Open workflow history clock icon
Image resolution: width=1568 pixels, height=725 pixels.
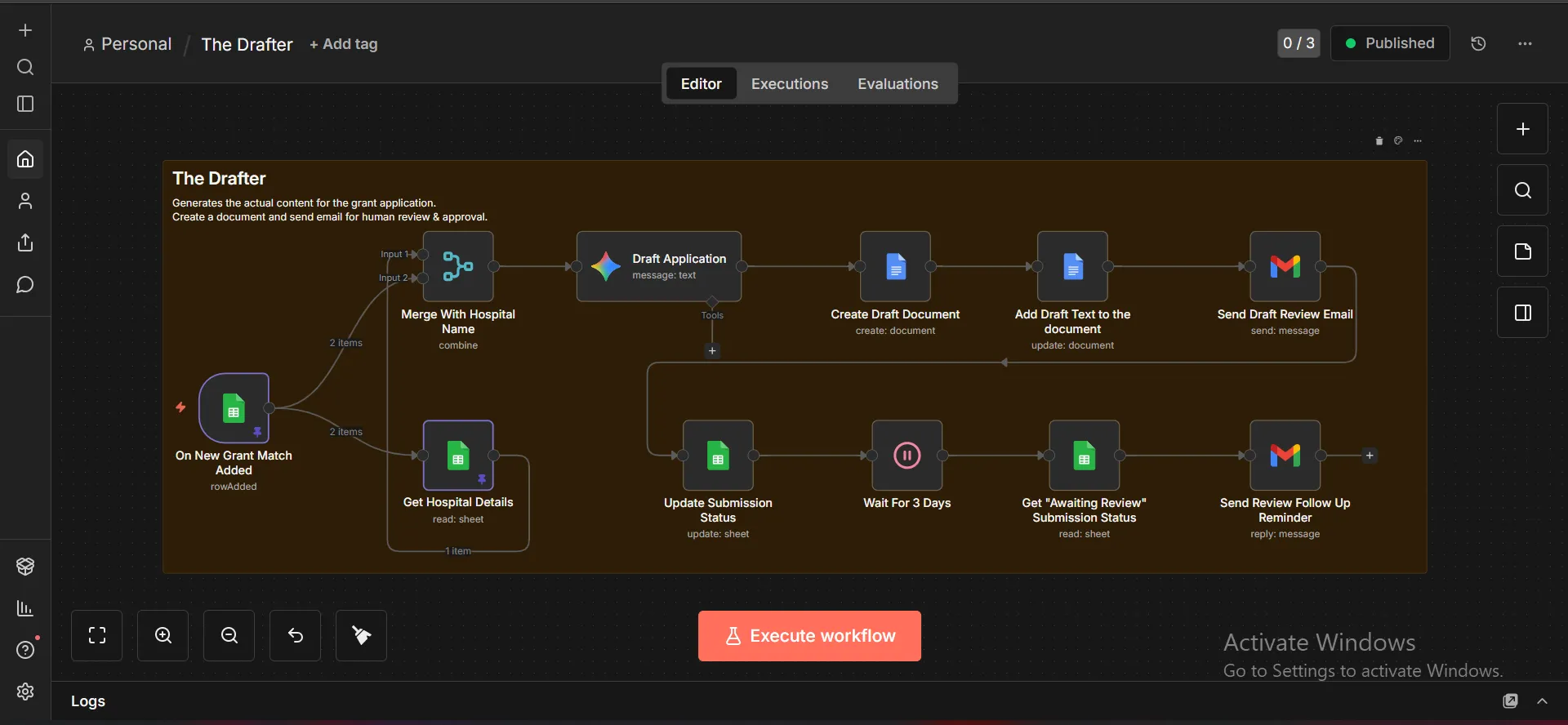coord(1478,43)
